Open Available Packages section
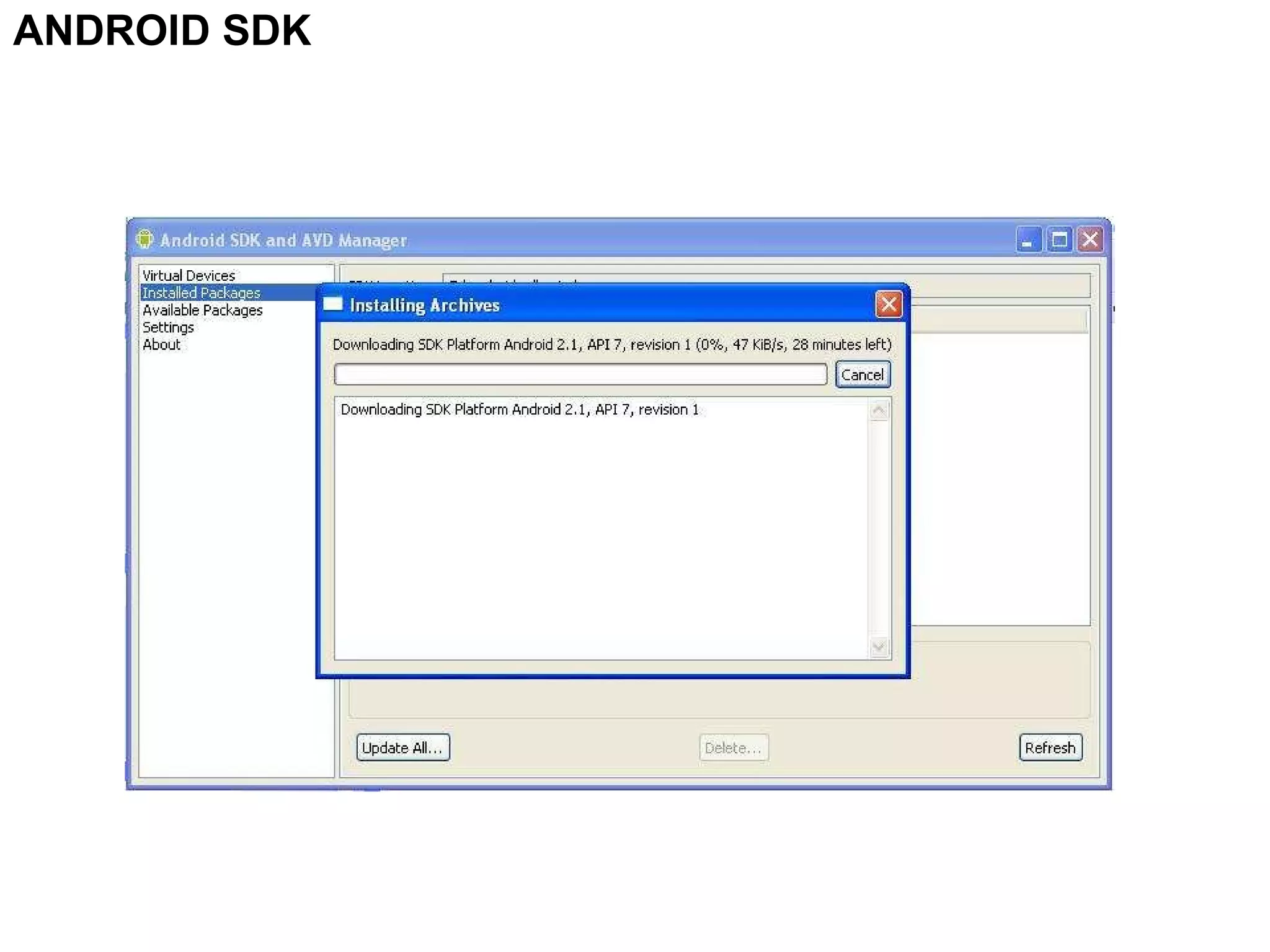This screenshot has width=1270, height=952. 202,310
